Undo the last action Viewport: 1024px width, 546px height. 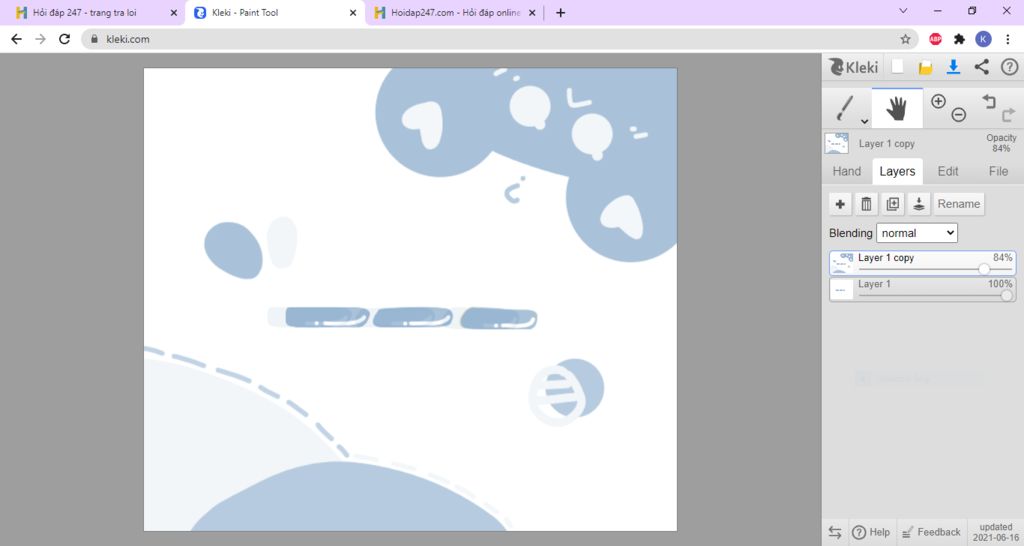[989, 101]
